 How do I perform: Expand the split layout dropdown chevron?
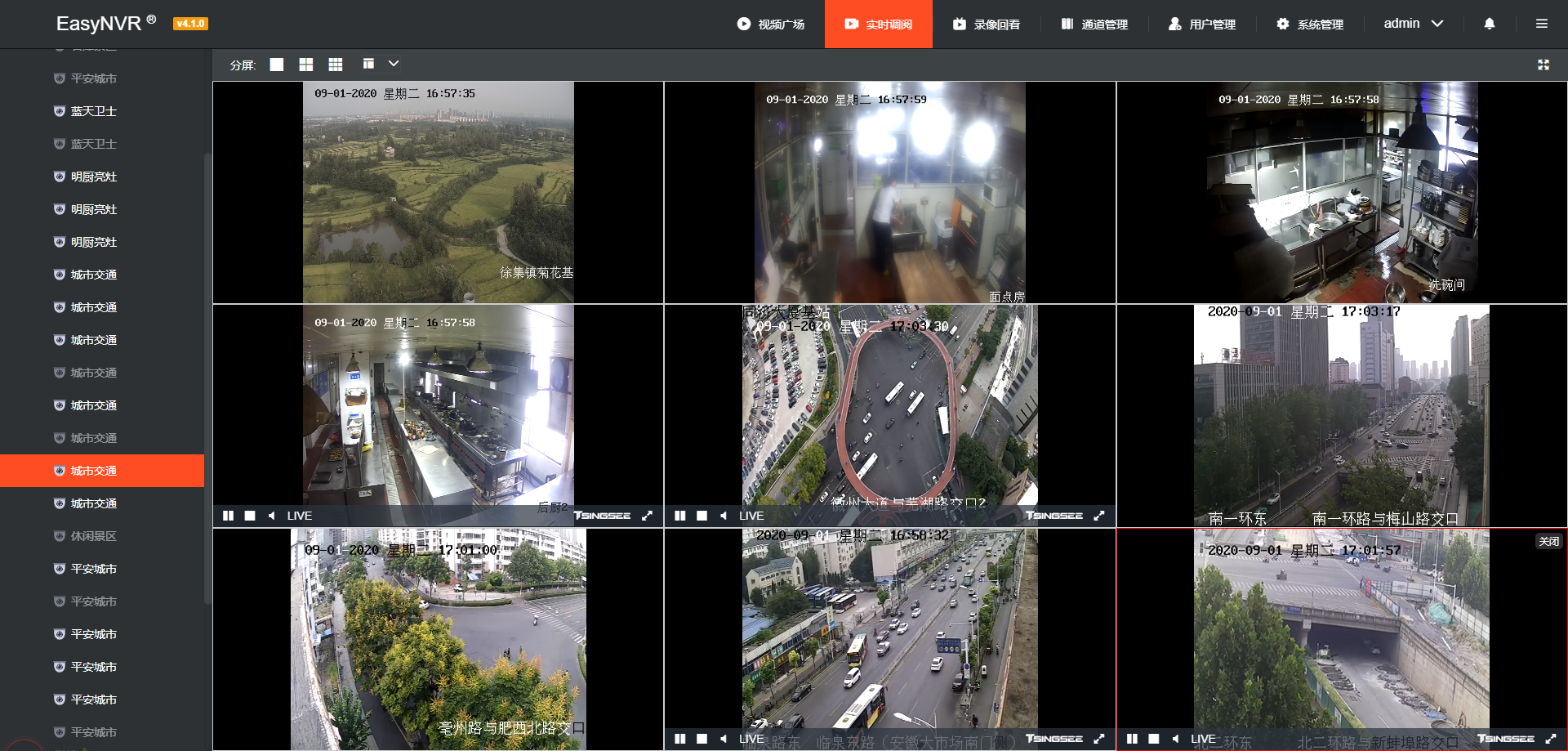(x=394, y=64)
